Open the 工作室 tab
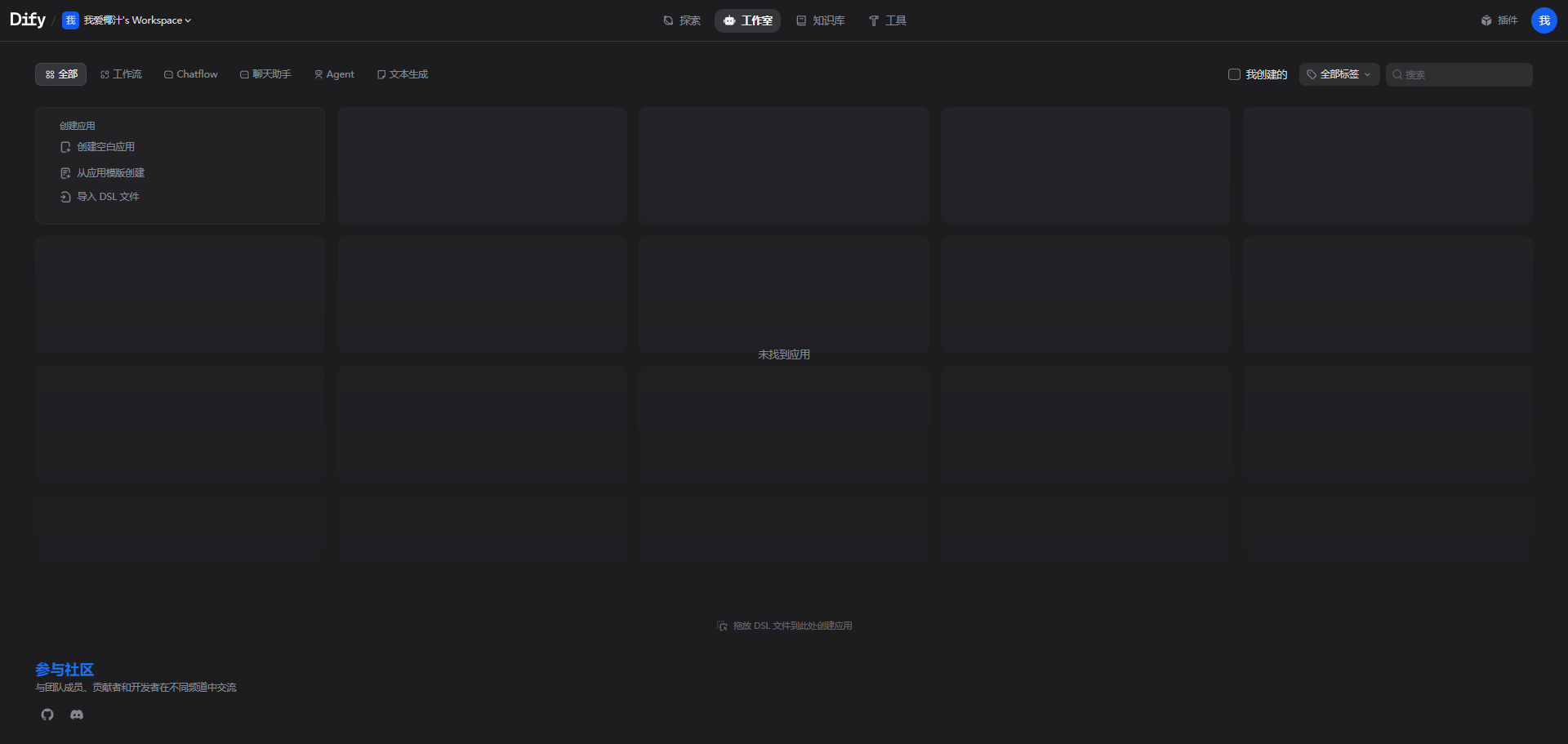Image resolution: width=1568 pixels, height=744 pixels. pos(747,20)
